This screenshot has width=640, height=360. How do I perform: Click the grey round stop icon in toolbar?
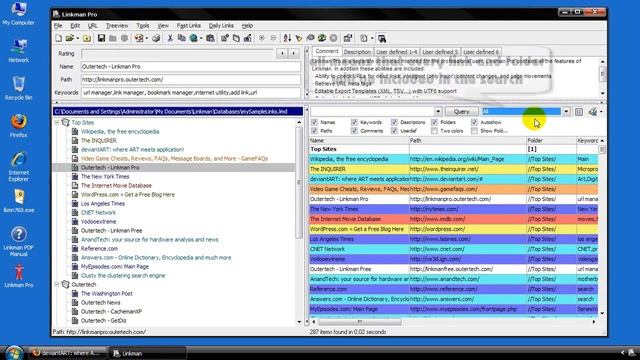333,38
